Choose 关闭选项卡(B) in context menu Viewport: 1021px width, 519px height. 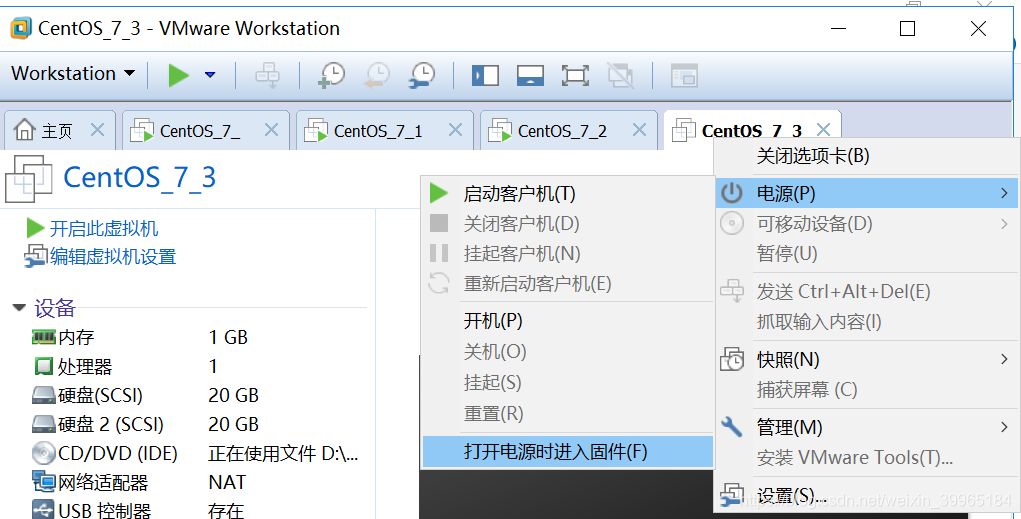point(867,156)
